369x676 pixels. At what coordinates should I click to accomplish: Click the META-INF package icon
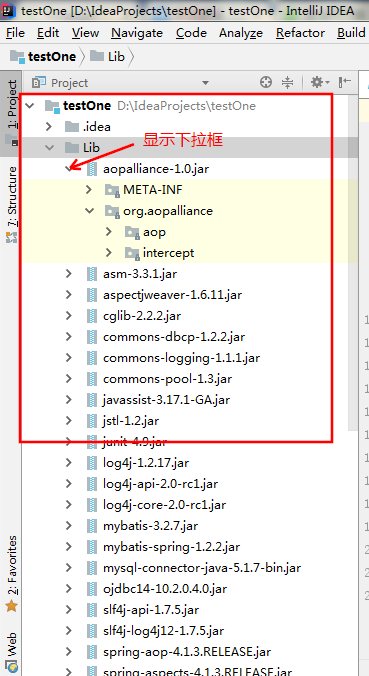(x=112, y=190)
